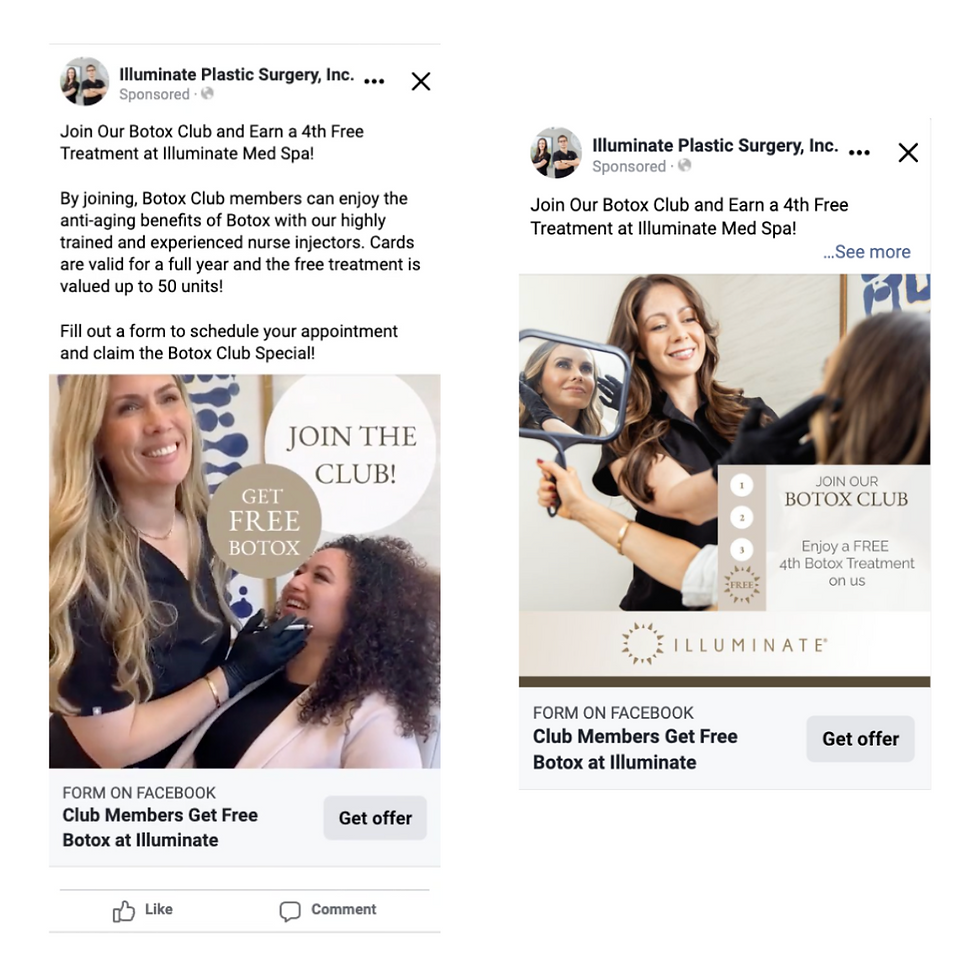This screenshot has width=980, height=980.
Task: Open left ad's profile picture
Action: (84, 81)
